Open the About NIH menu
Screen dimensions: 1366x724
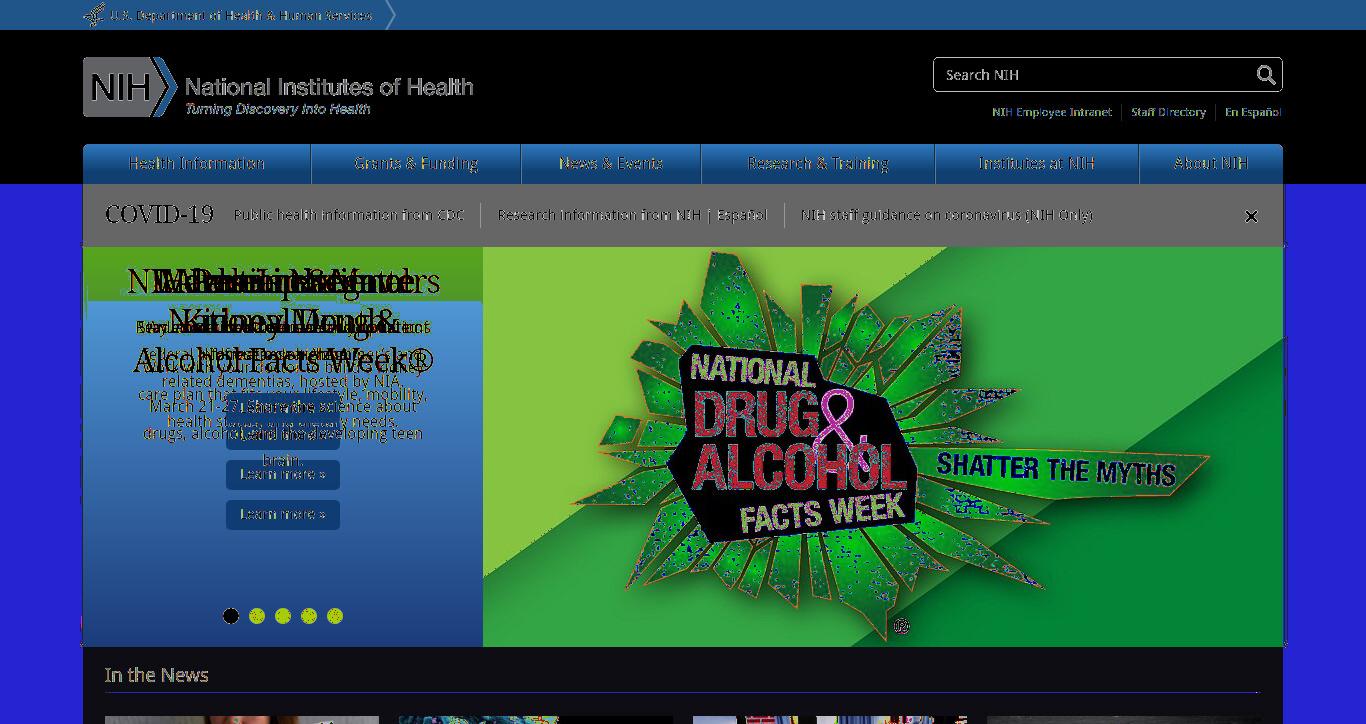pyautogui.click(x=1211, y=164)
